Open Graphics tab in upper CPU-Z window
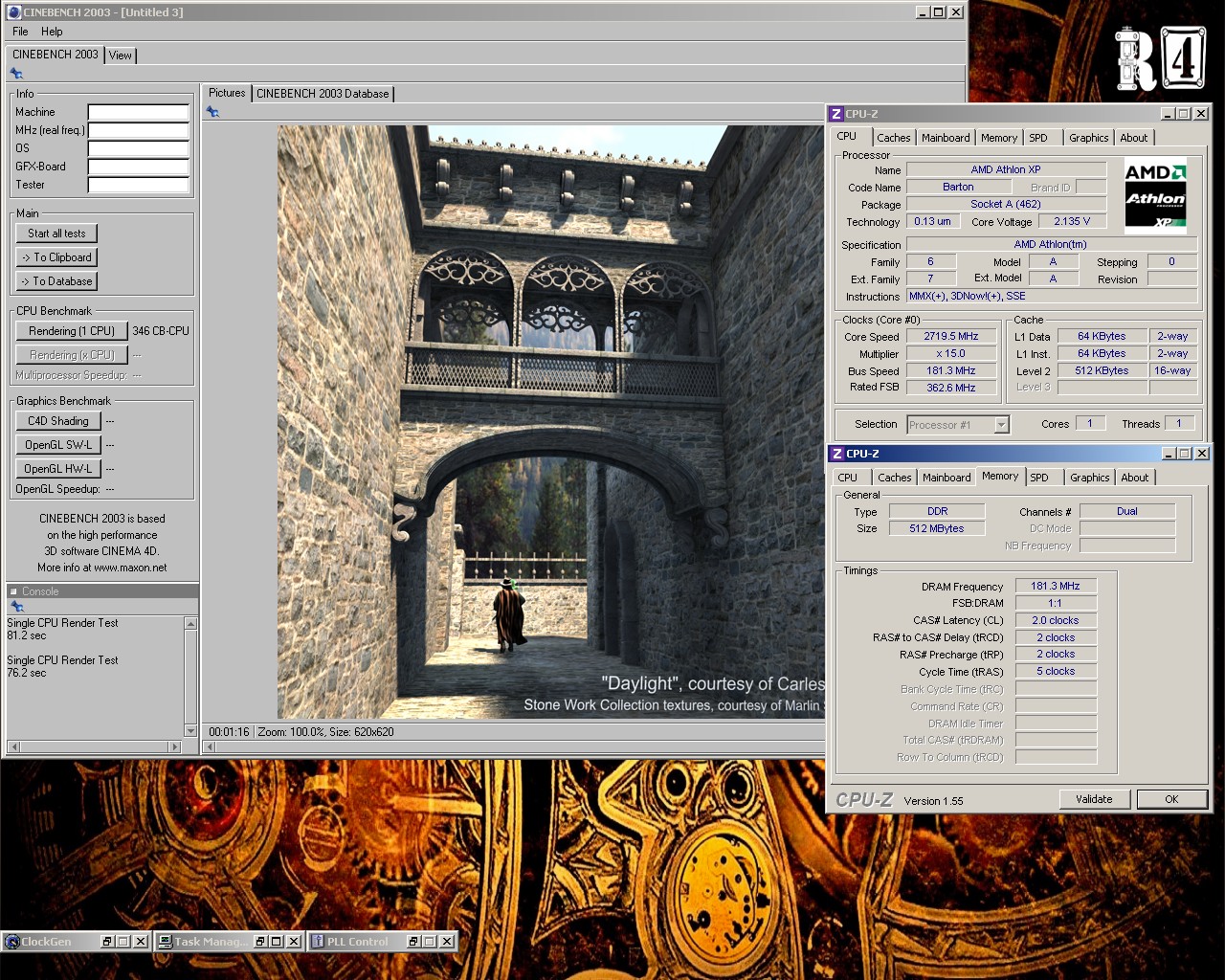This screenshot has height=980, width=1225. pos(1089,138)
